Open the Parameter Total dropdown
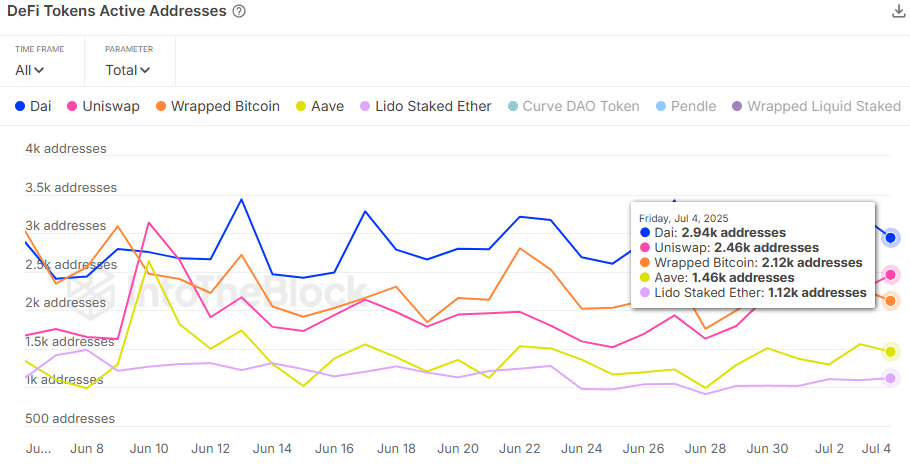This screenshot has height=470, width=910. click(128, 70)
